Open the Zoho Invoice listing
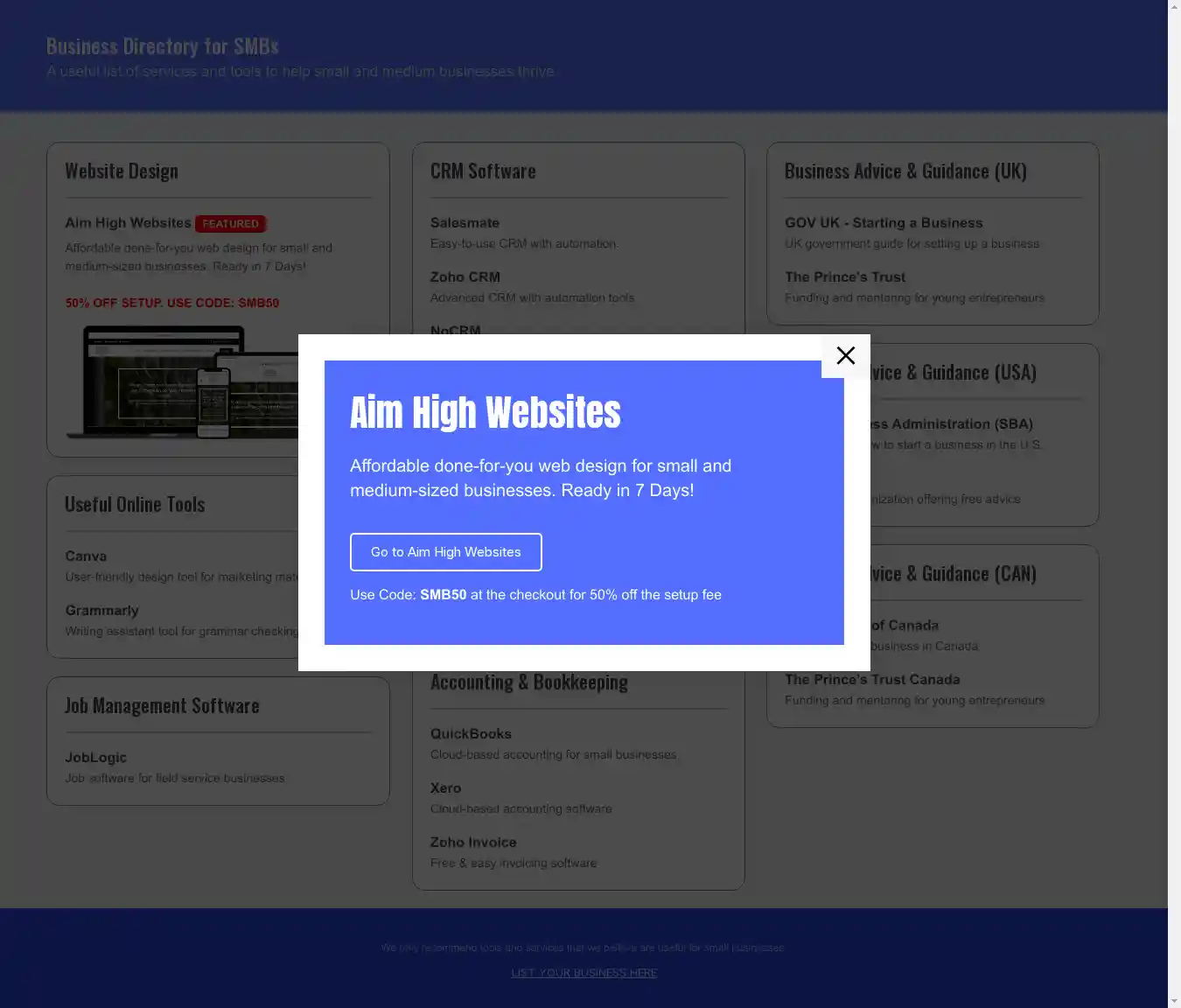Image resolution: width=1181 pixels, height=1008 pixels. [x=472, y=843]
